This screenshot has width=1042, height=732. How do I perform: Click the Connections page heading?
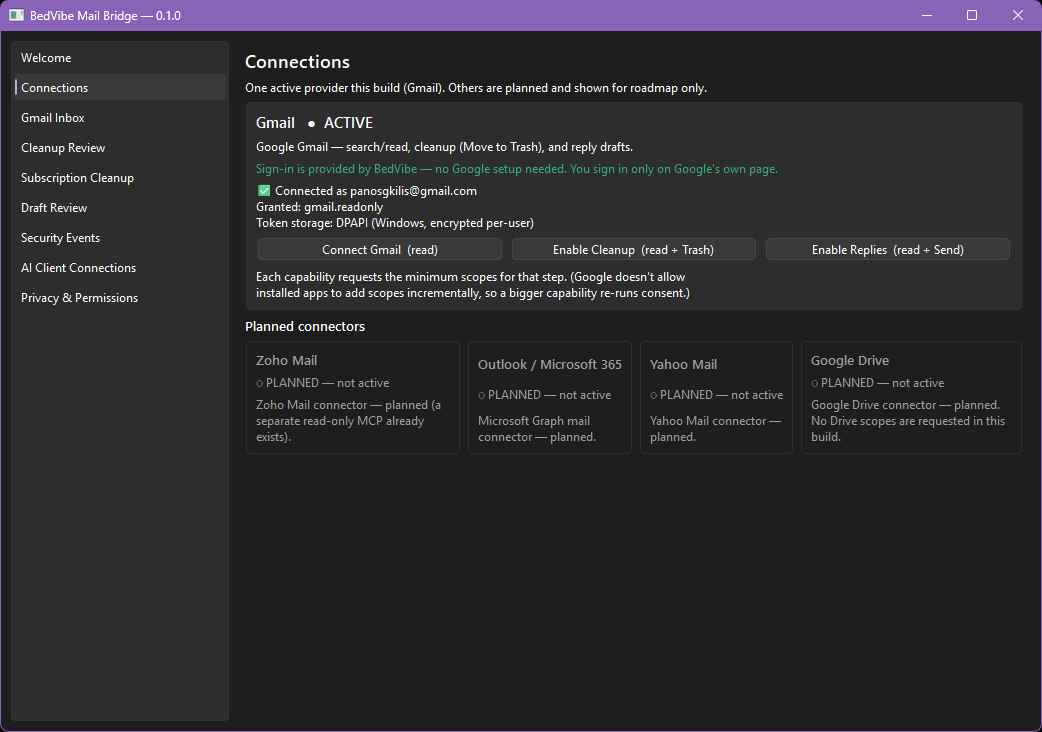click(297, 62)
